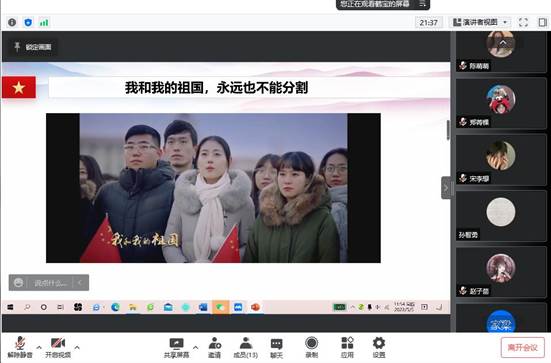Select 宋李璟's participant video tile
The width and height of the screenshot is (551, 363).
click(x=501, y=160)
